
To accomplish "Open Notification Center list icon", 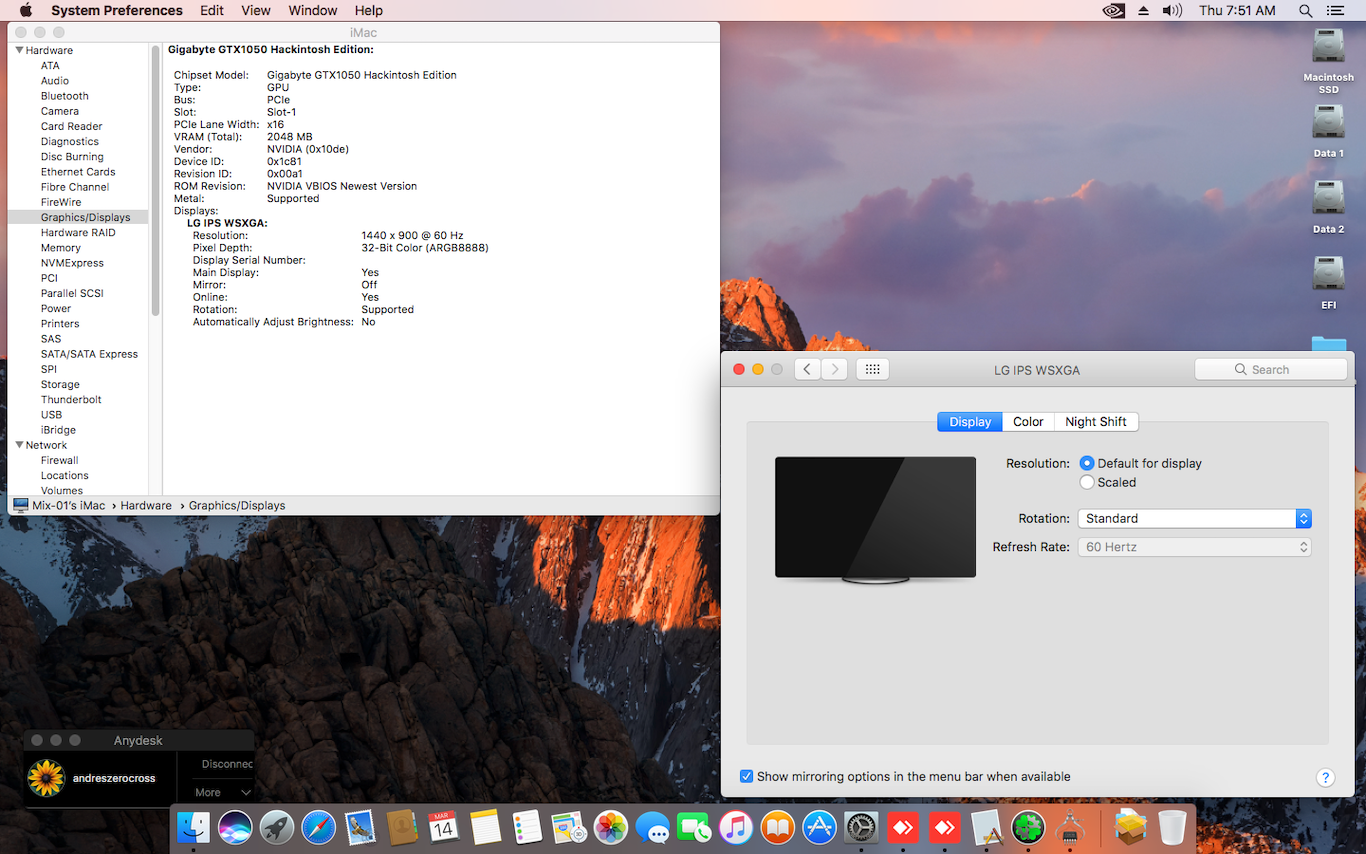I will [x=1335, y=11].
